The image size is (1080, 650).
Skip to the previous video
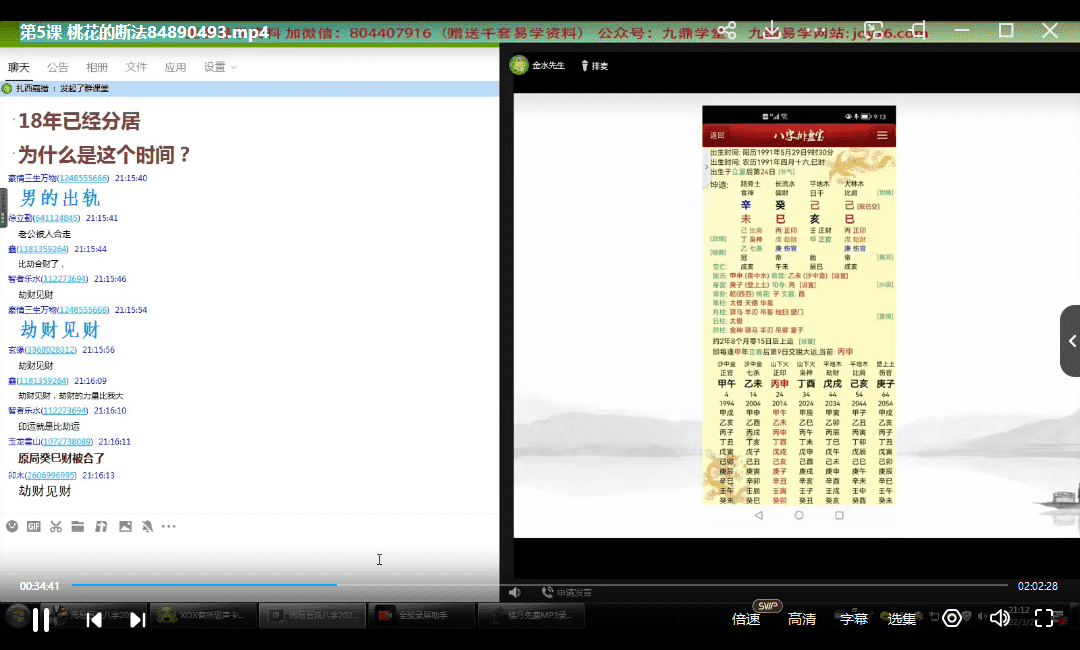[x=94, y=620]
